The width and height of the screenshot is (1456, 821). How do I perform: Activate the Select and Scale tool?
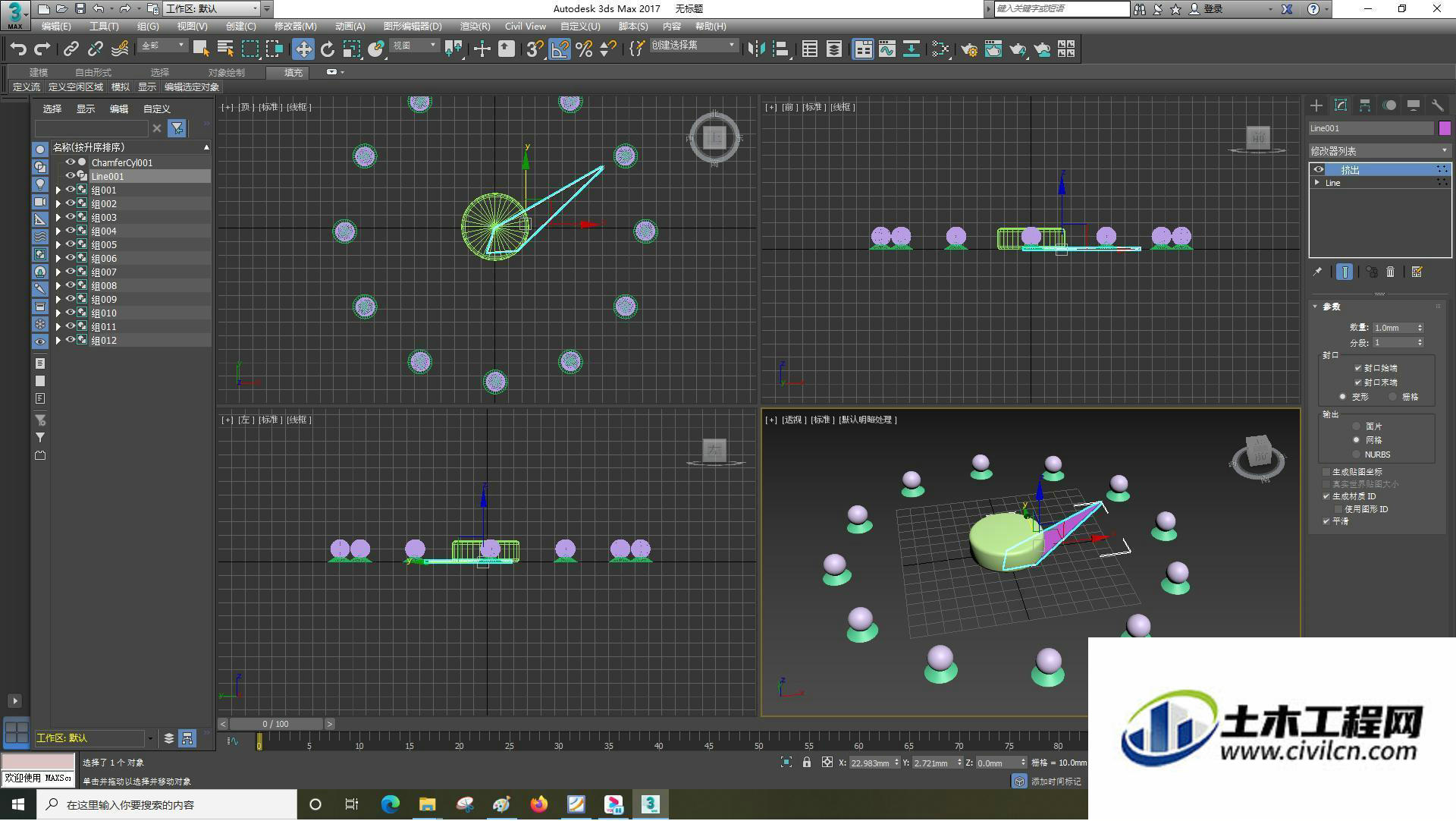click(x=352, y=49)
